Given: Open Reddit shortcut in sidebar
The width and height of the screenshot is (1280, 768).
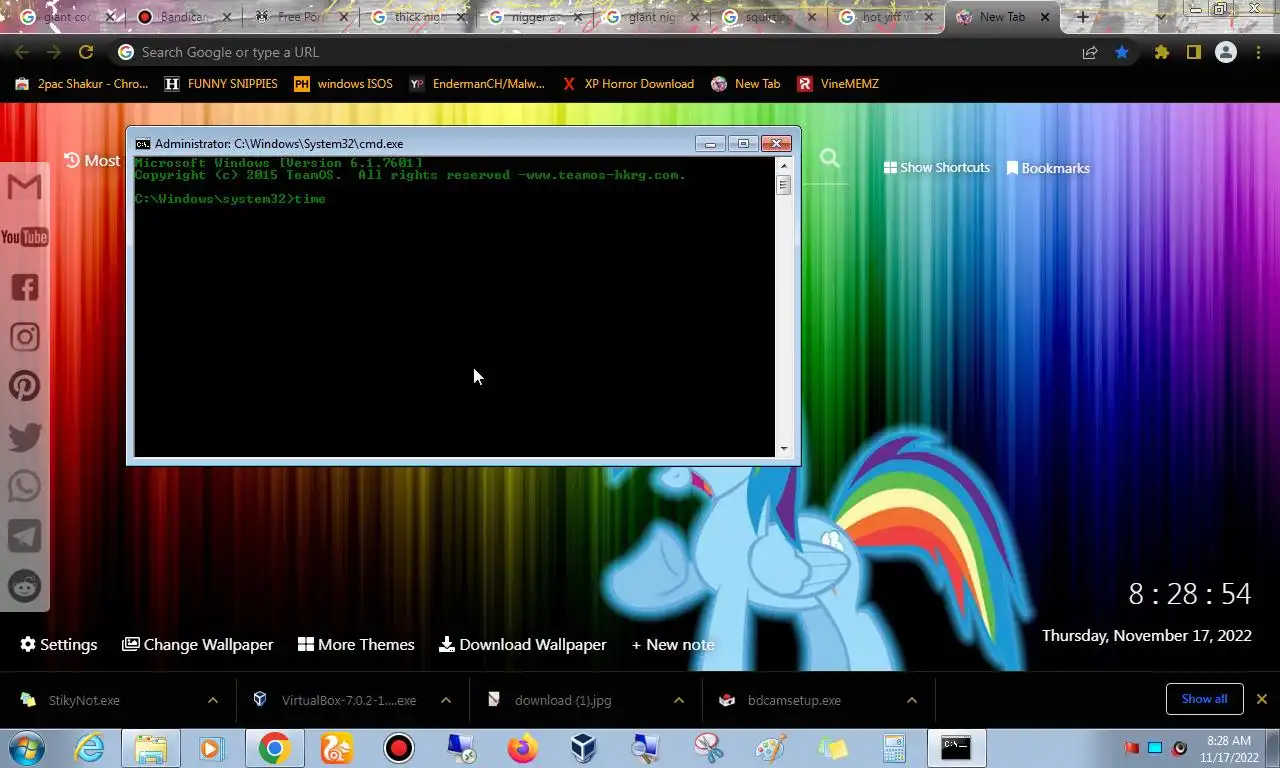Looking at the screenshot, I should point(24,586).
